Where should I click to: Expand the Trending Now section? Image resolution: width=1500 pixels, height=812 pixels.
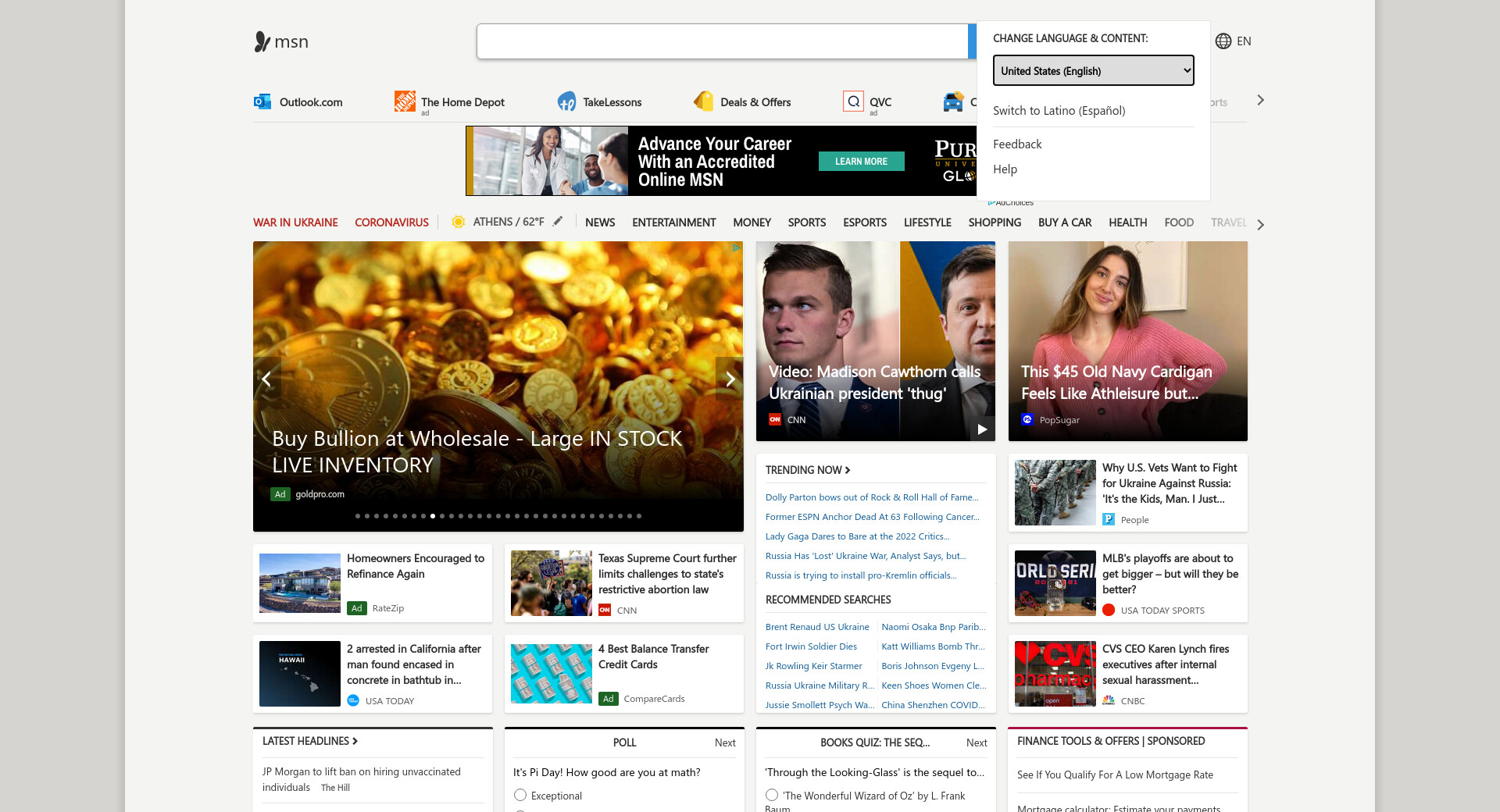coord(808,470)
